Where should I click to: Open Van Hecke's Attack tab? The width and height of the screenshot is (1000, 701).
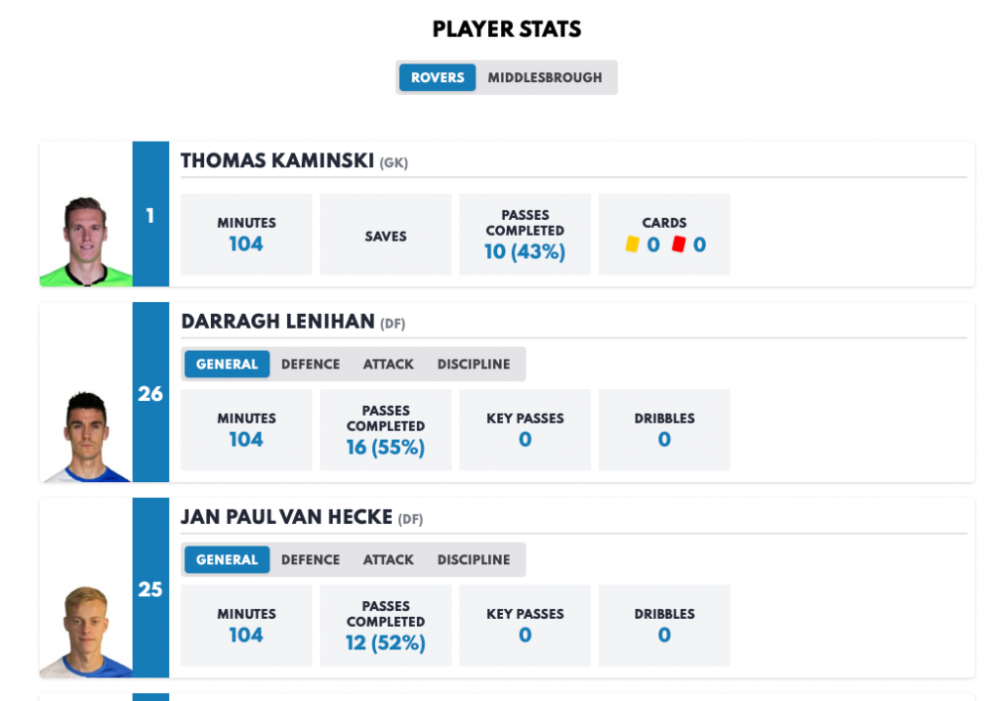point(388,560)
